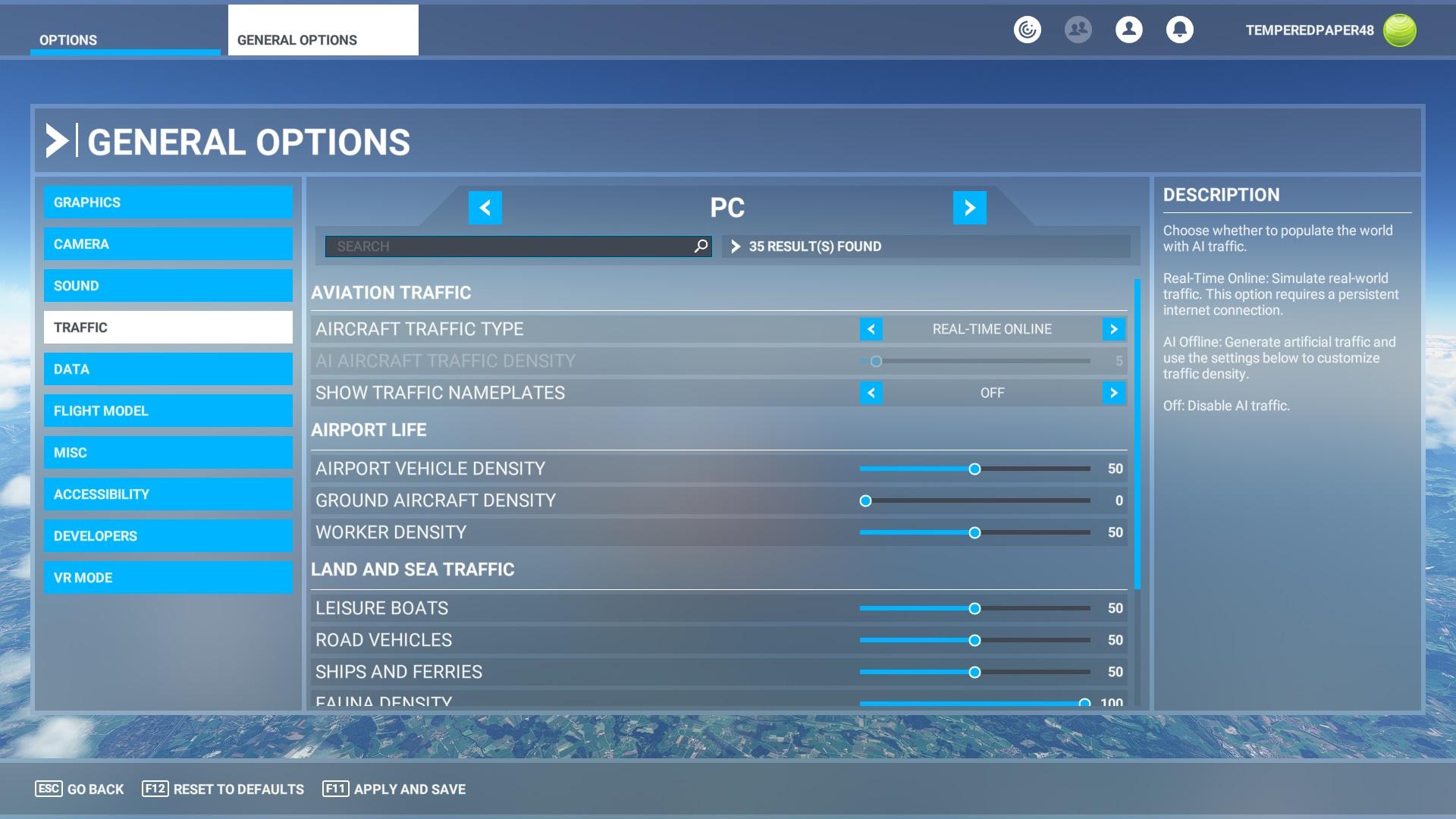Switch platform with right arrow beside PC

click(969, 208)
